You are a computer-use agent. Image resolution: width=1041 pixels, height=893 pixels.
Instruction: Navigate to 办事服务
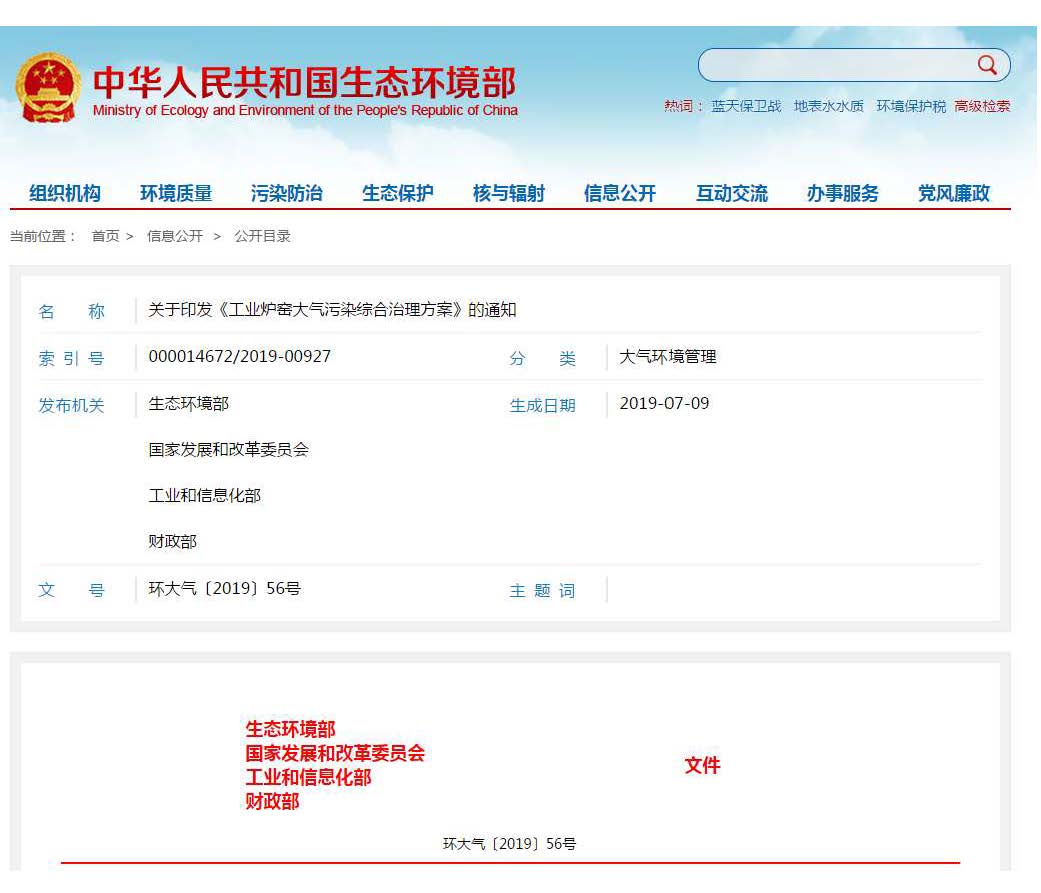pyautogui.click(x=843, y=194)
